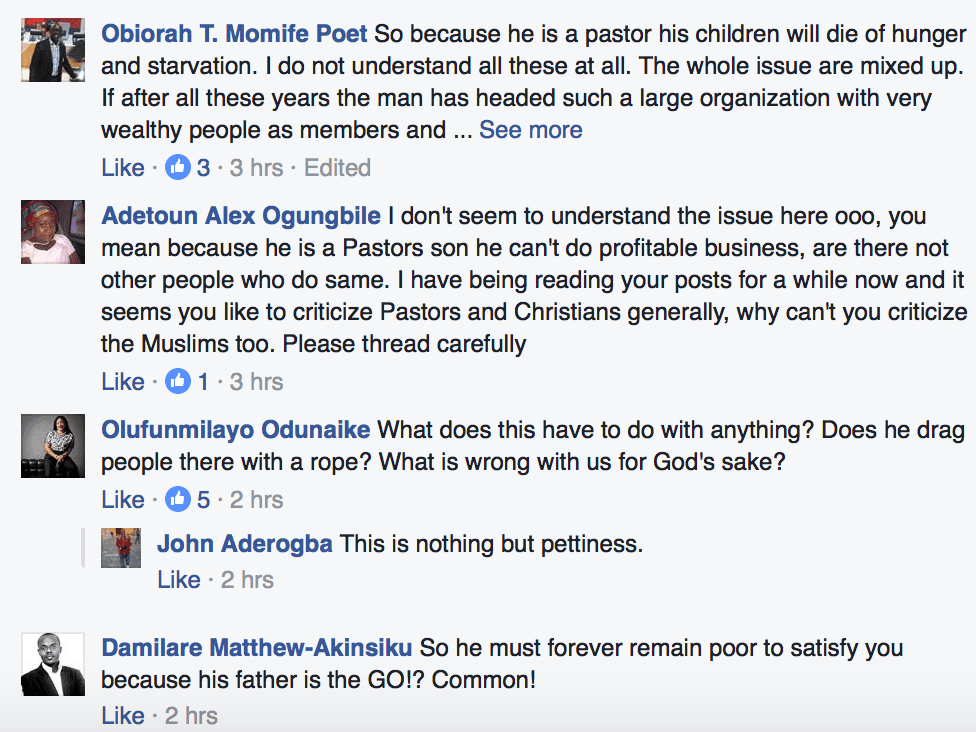Visit Adetoun Alex Ogungbile's profile name link

[x=241, y=216]
